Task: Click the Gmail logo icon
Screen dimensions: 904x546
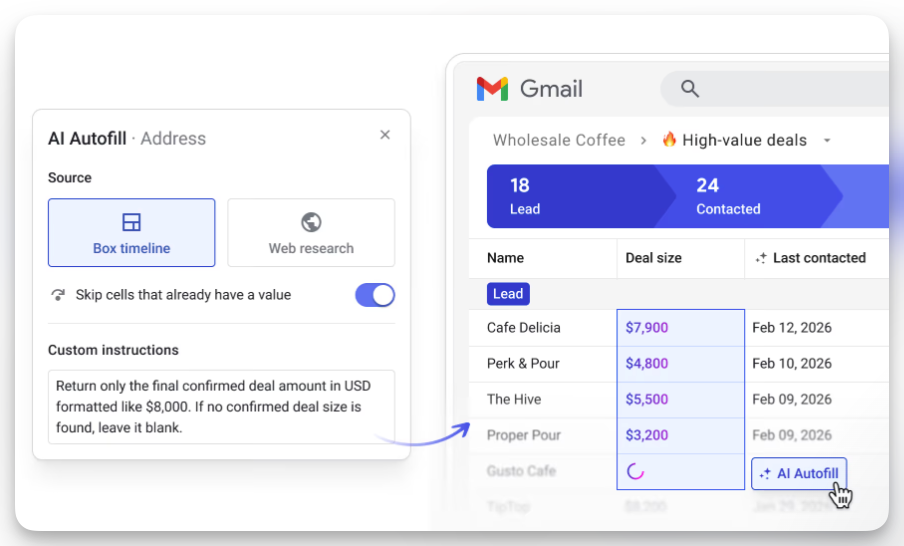Action: [492, 89]
